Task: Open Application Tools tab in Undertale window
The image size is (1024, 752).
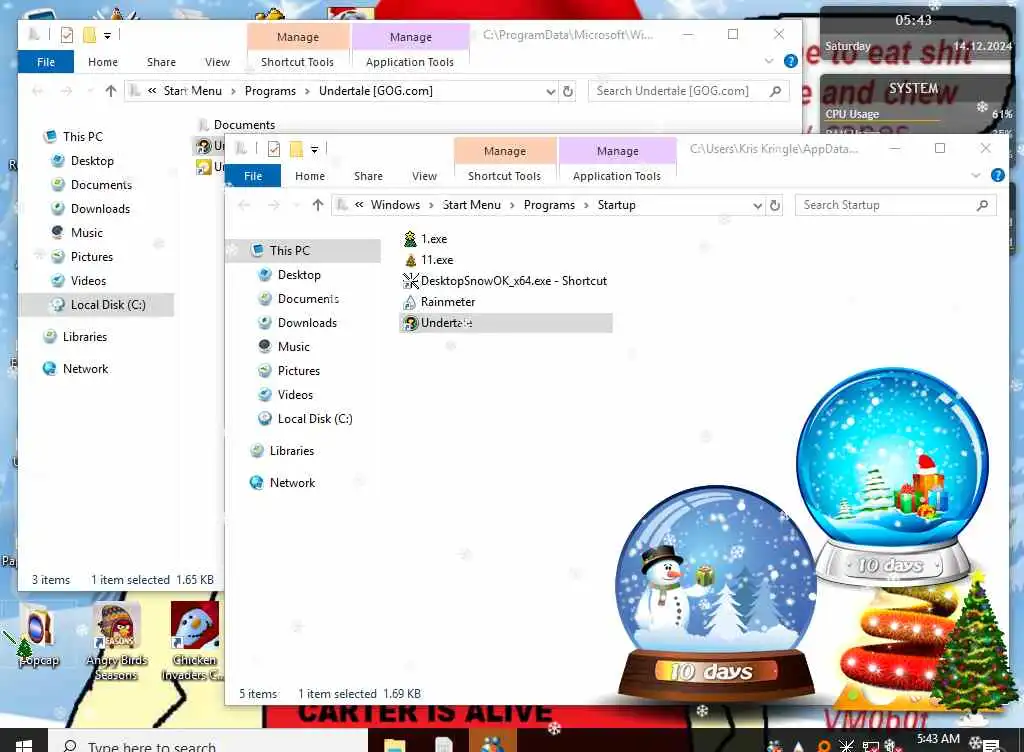Action: pyautogui.click(x=409, y=61)
